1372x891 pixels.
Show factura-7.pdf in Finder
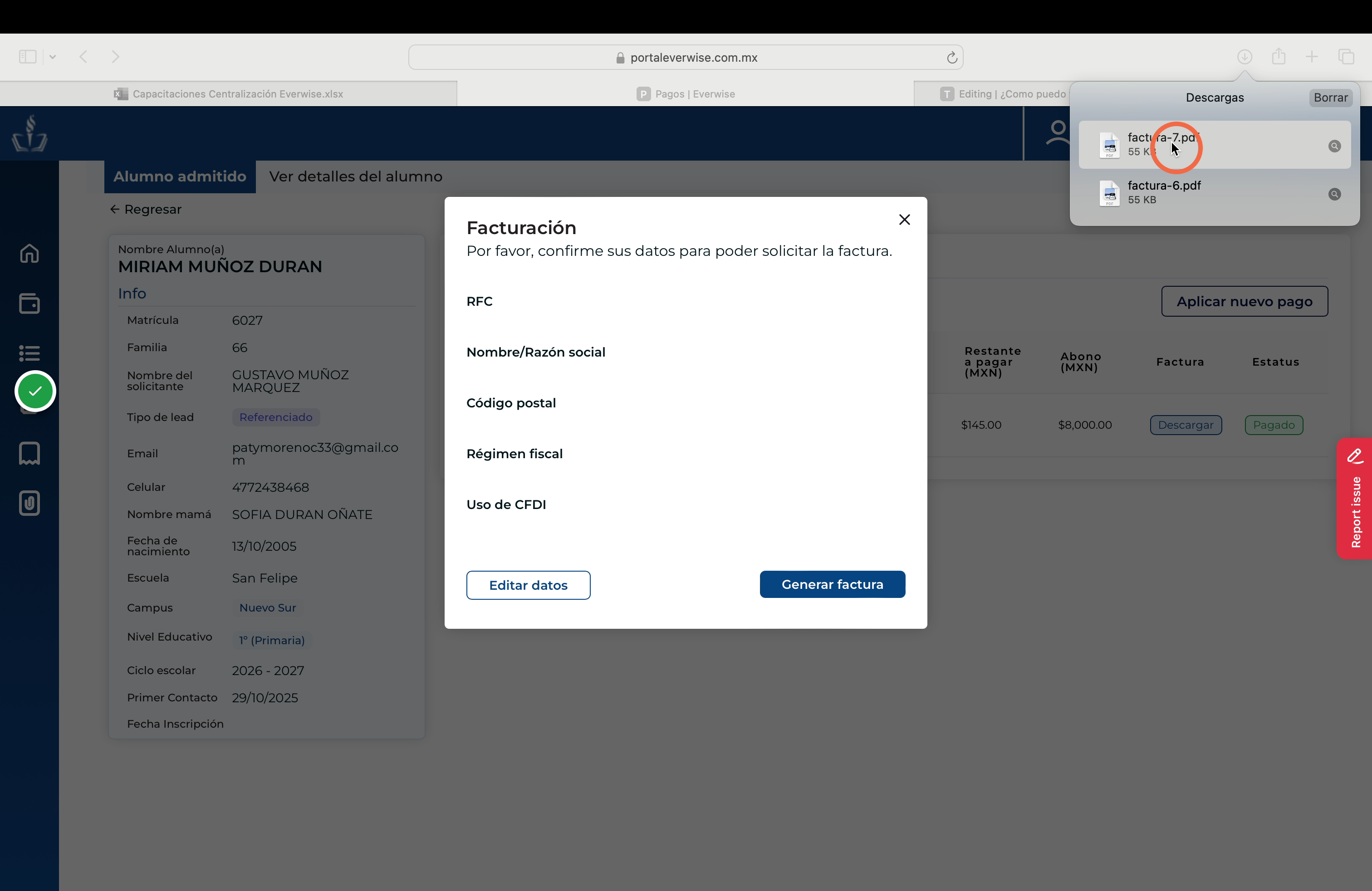click(x=1334, y=147)
